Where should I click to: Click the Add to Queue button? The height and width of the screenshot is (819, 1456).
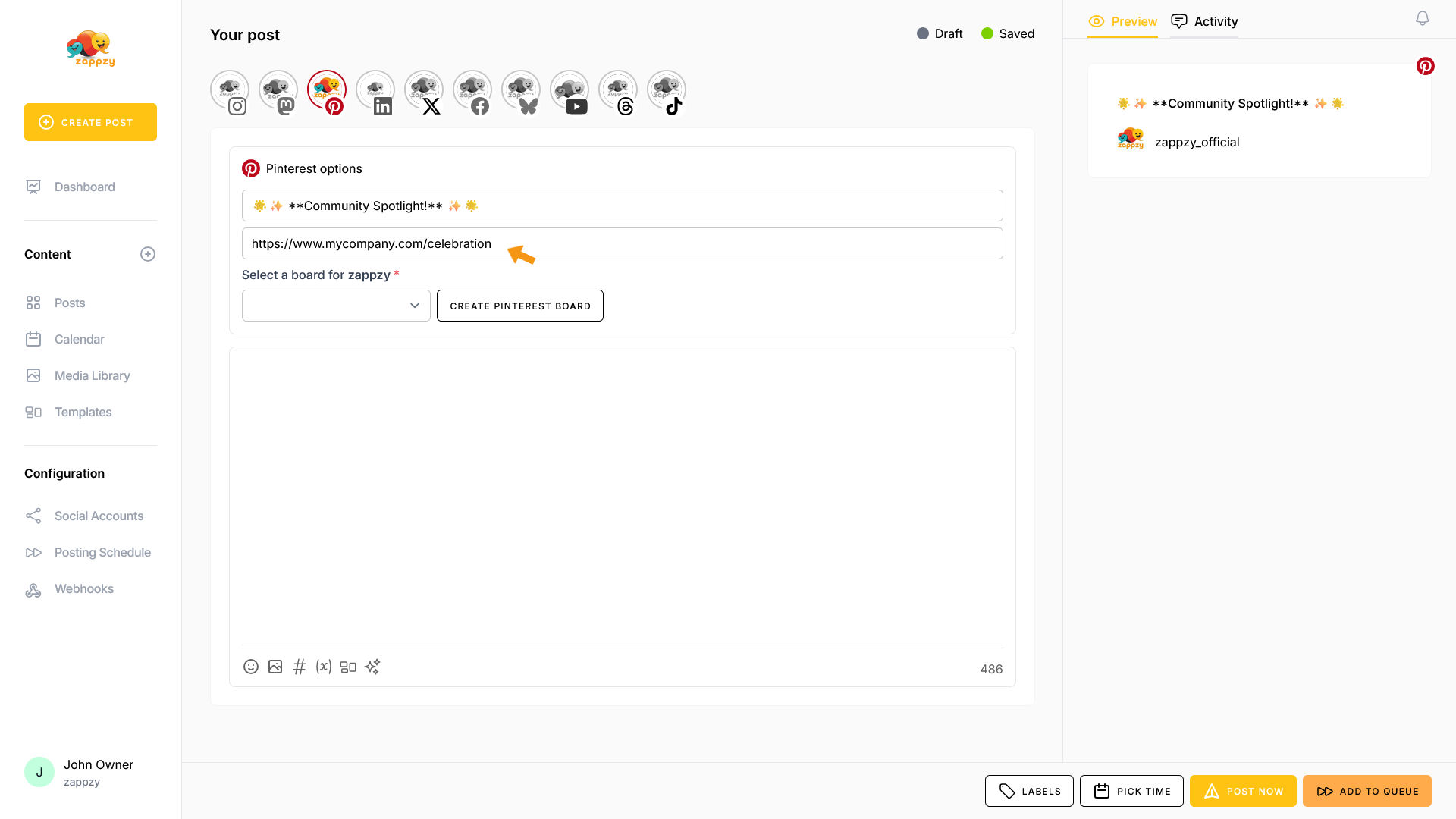tap(1367, 791)
